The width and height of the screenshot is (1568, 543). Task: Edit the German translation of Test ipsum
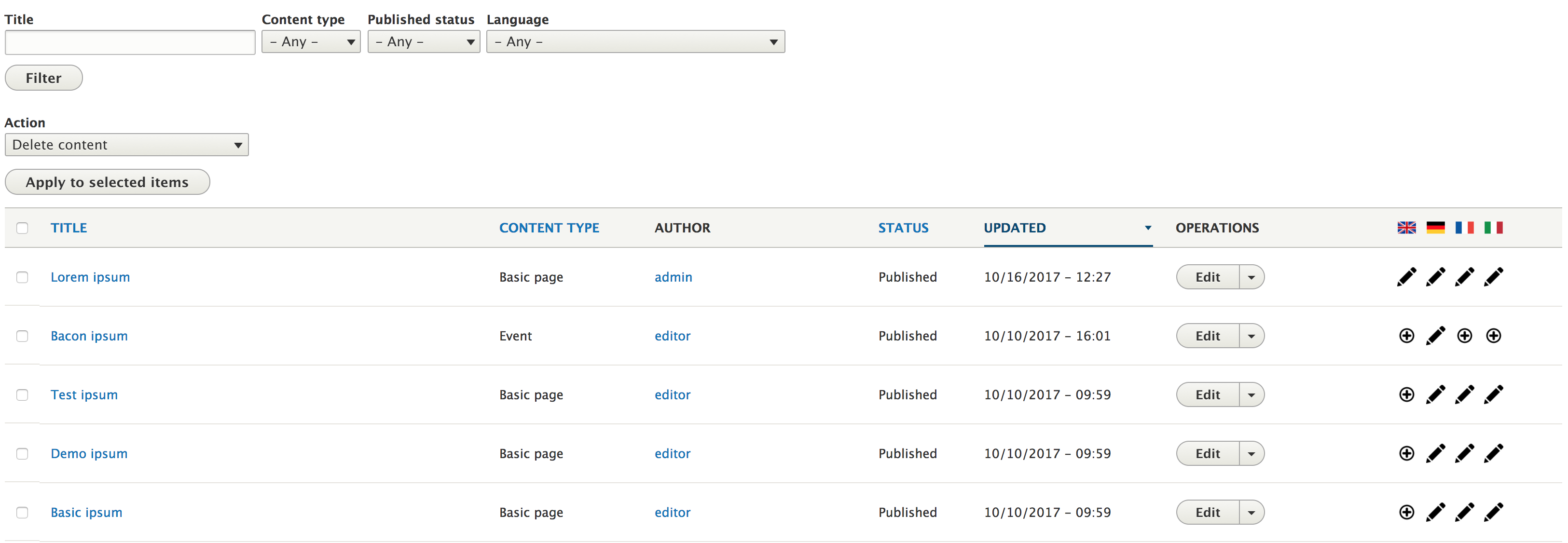[x=1436, y=394]
